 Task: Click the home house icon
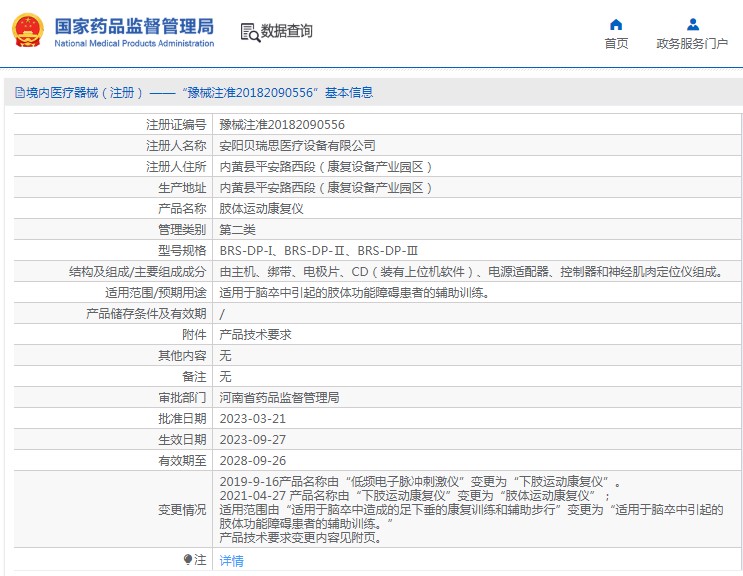tap(616, 25)
